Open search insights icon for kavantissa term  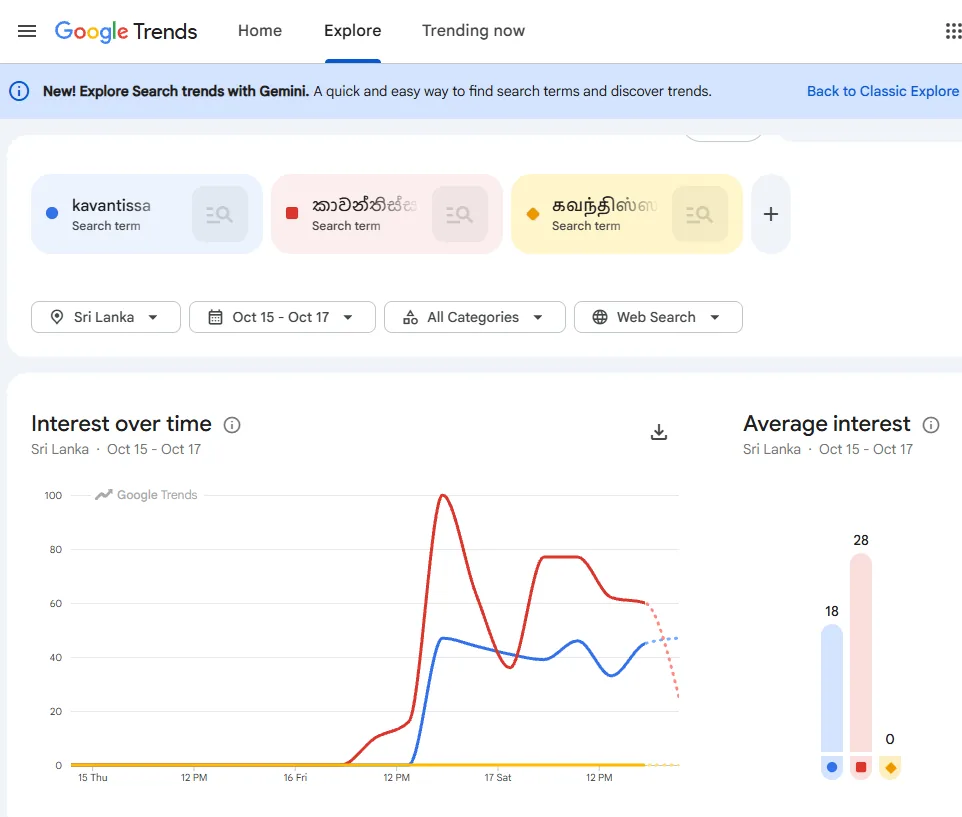tap(220, 214)
